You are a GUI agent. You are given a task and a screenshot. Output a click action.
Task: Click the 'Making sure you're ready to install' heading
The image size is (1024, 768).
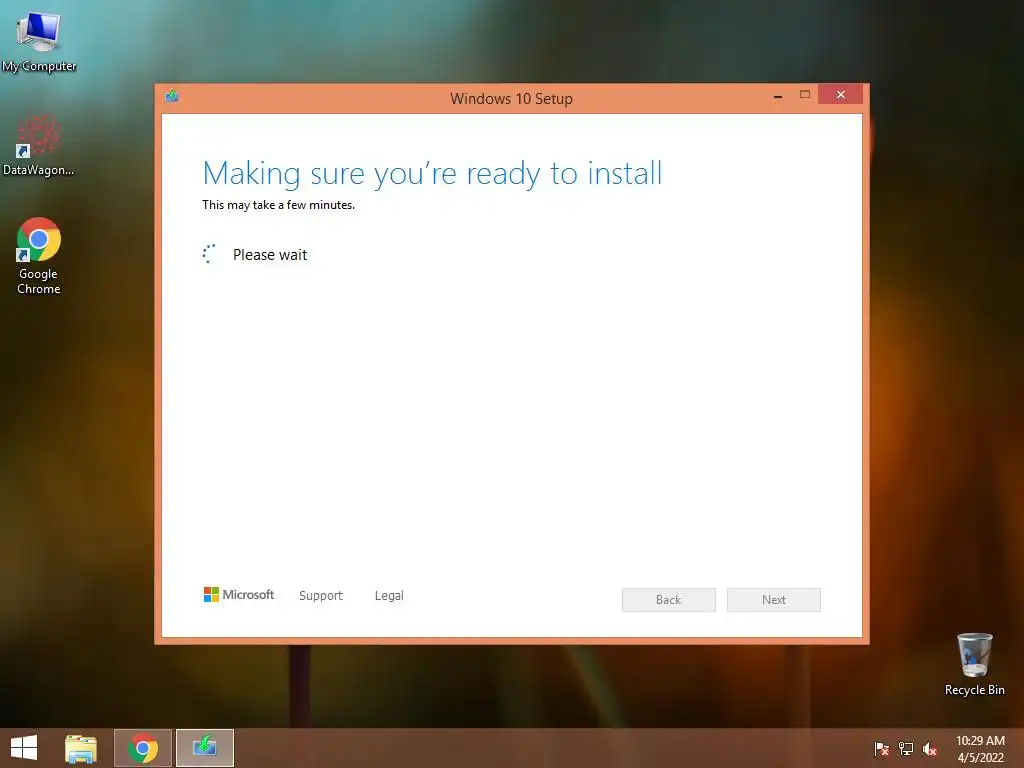432,174
